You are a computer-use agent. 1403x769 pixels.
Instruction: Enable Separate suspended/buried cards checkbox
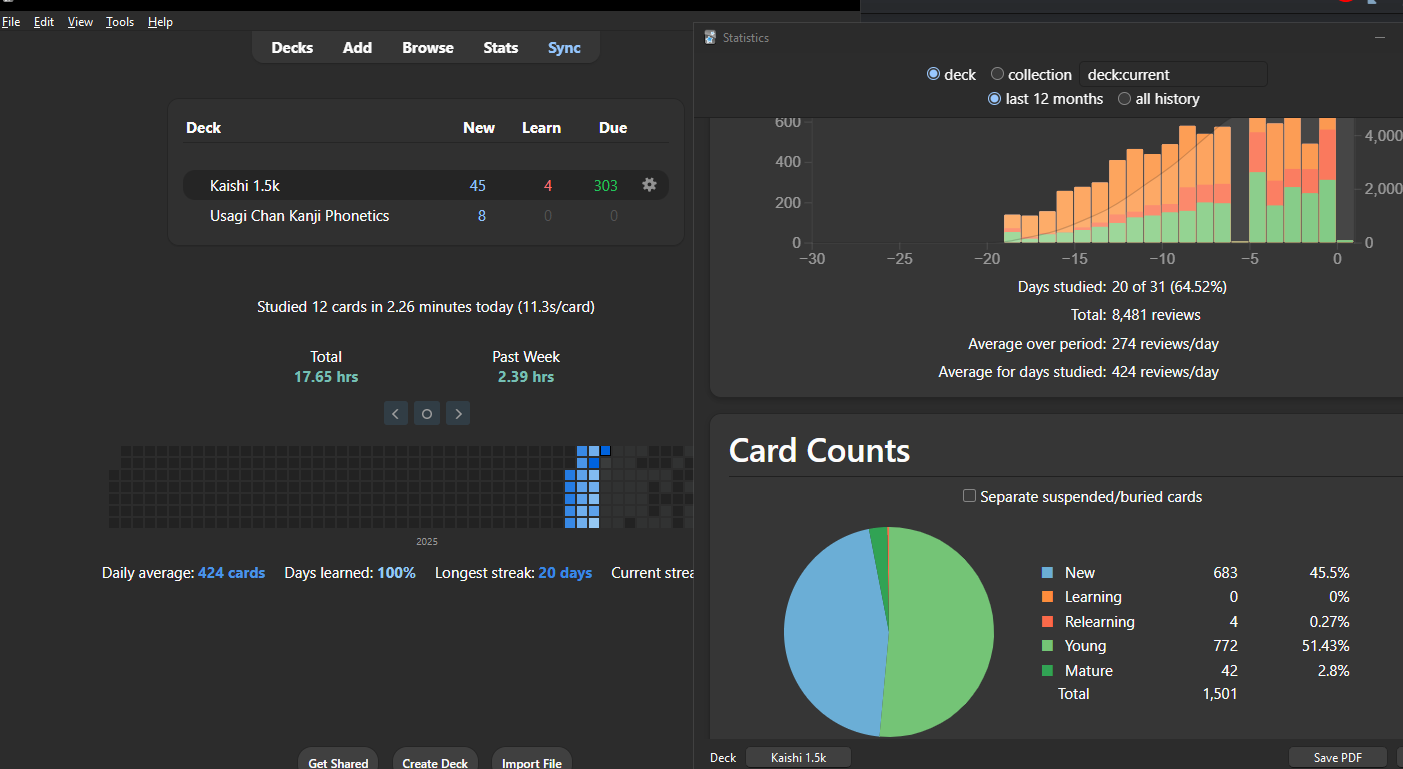pyautogui.click(x=969, y=496)
